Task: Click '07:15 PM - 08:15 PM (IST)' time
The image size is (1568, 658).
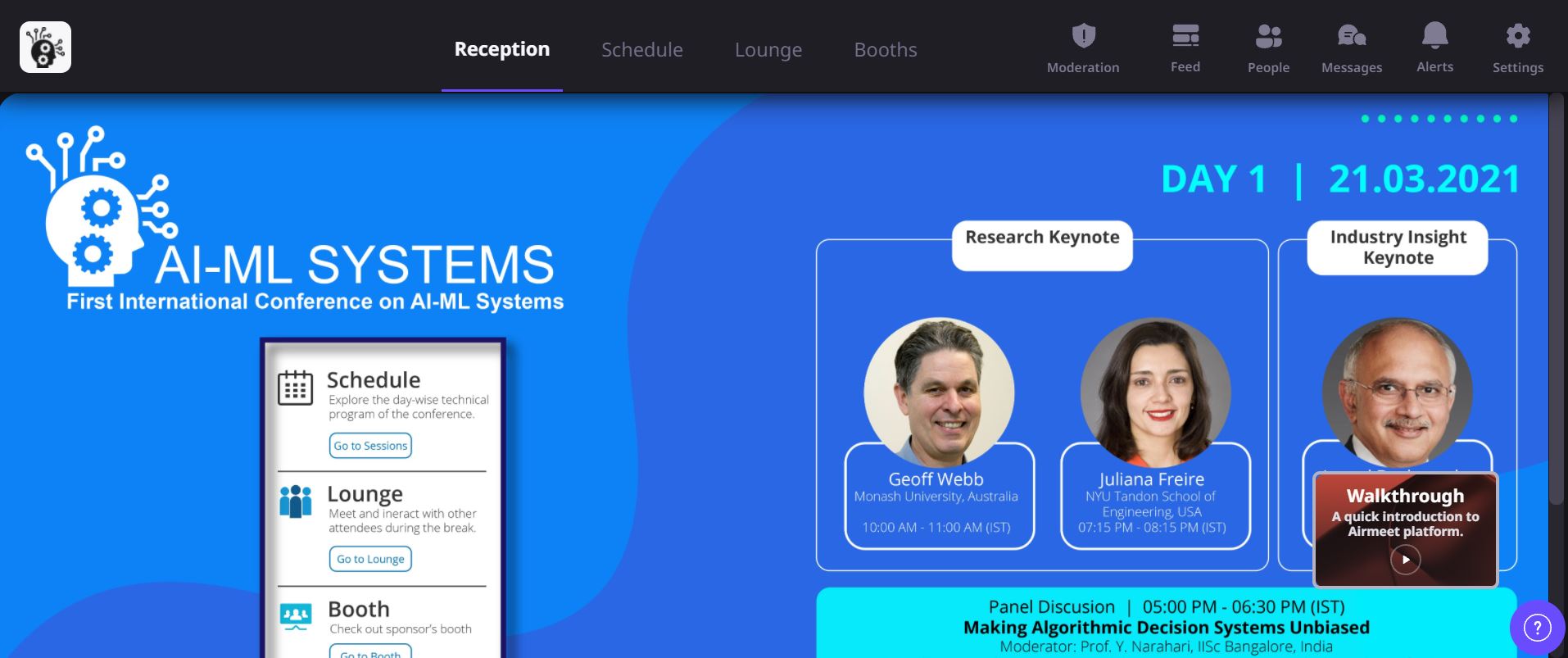Action: 1152,528
